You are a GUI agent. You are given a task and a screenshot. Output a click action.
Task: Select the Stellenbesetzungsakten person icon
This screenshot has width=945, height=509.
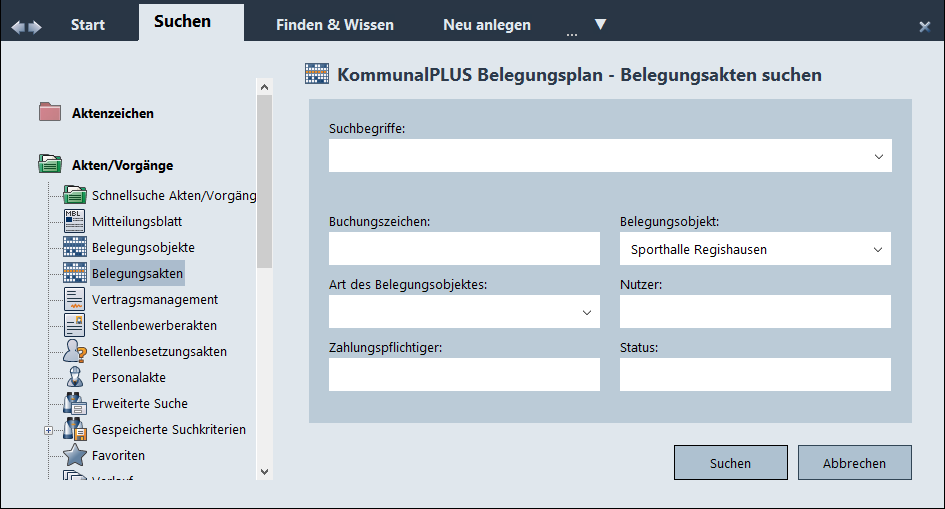click(75, 351)
